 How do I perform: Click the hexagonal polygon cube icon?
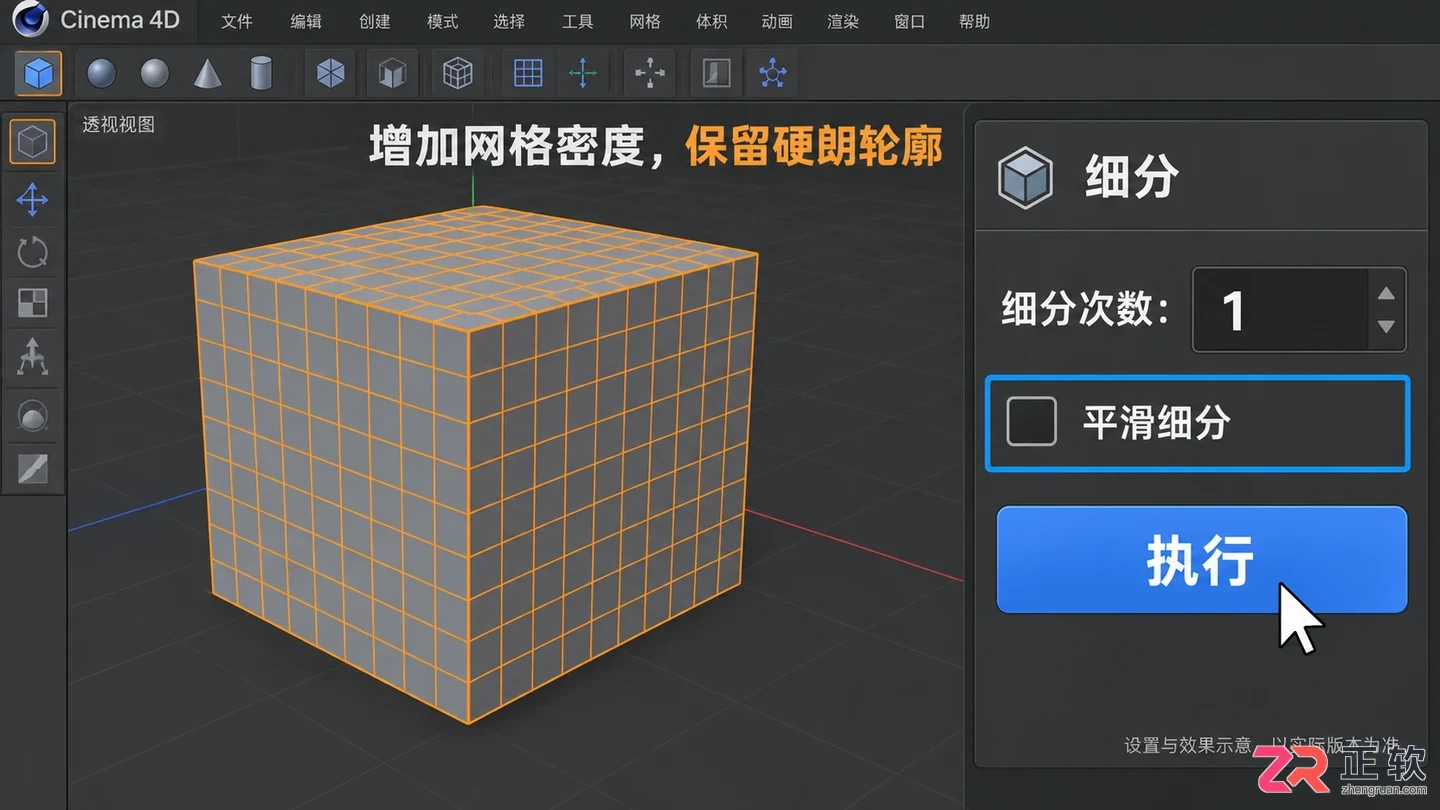pyautogui.click(x=330, y=73)
